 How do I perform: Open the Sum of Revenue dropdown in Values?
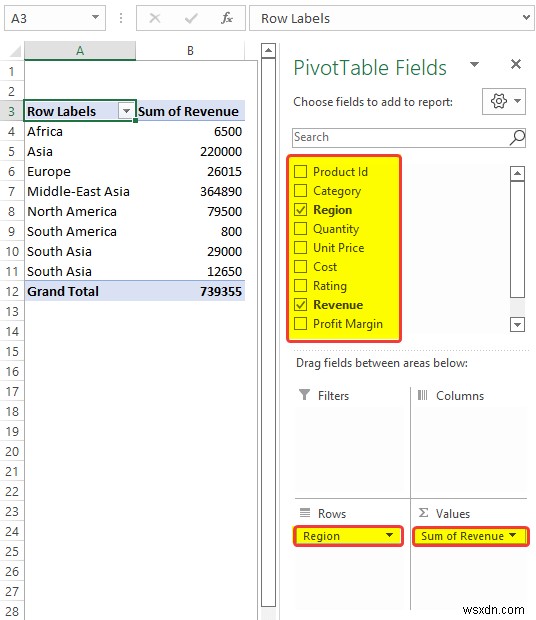pyautogui.click(x=513, y=535)
